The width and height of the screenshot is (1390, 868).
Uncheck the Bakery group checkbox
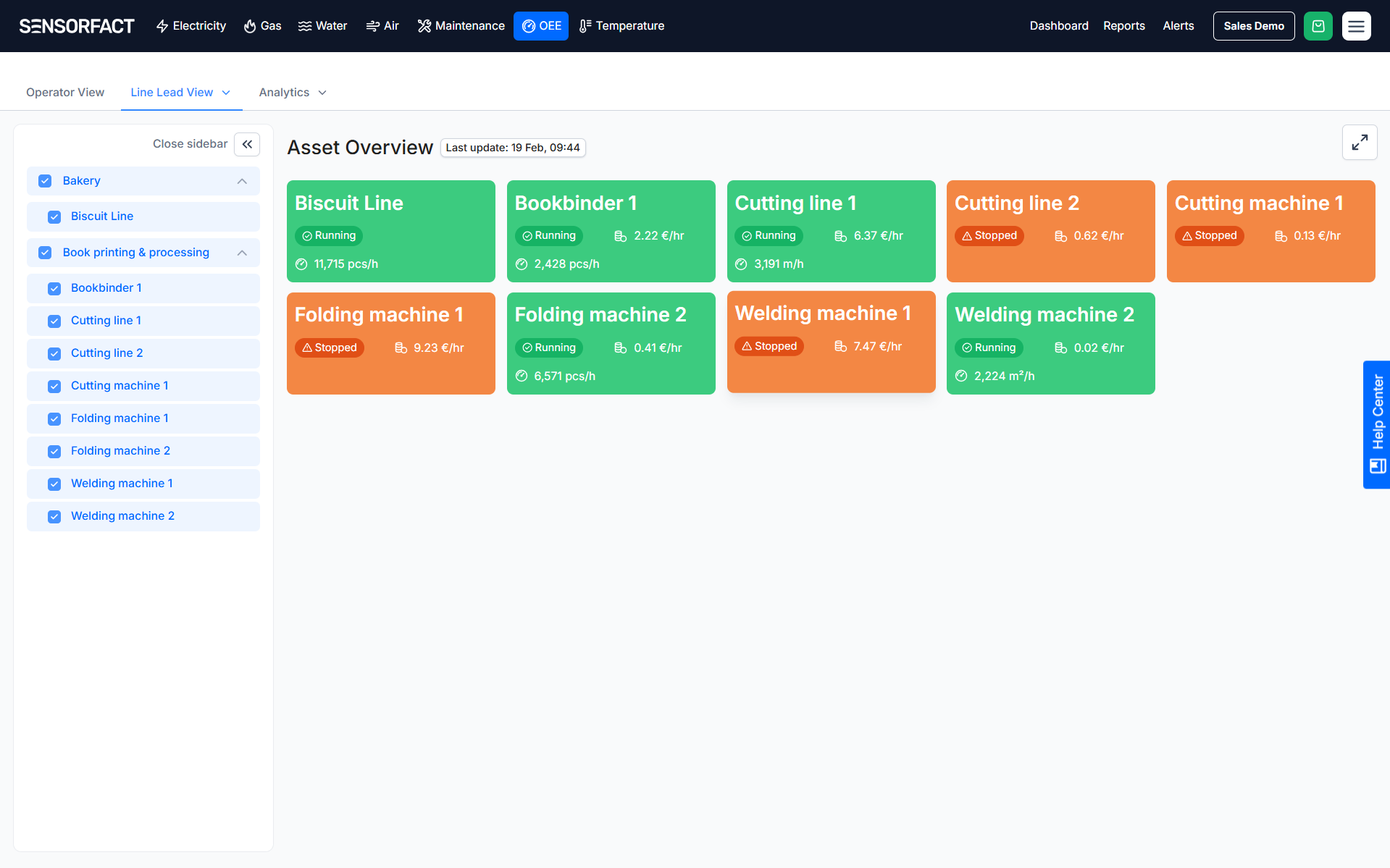[45, 181]
